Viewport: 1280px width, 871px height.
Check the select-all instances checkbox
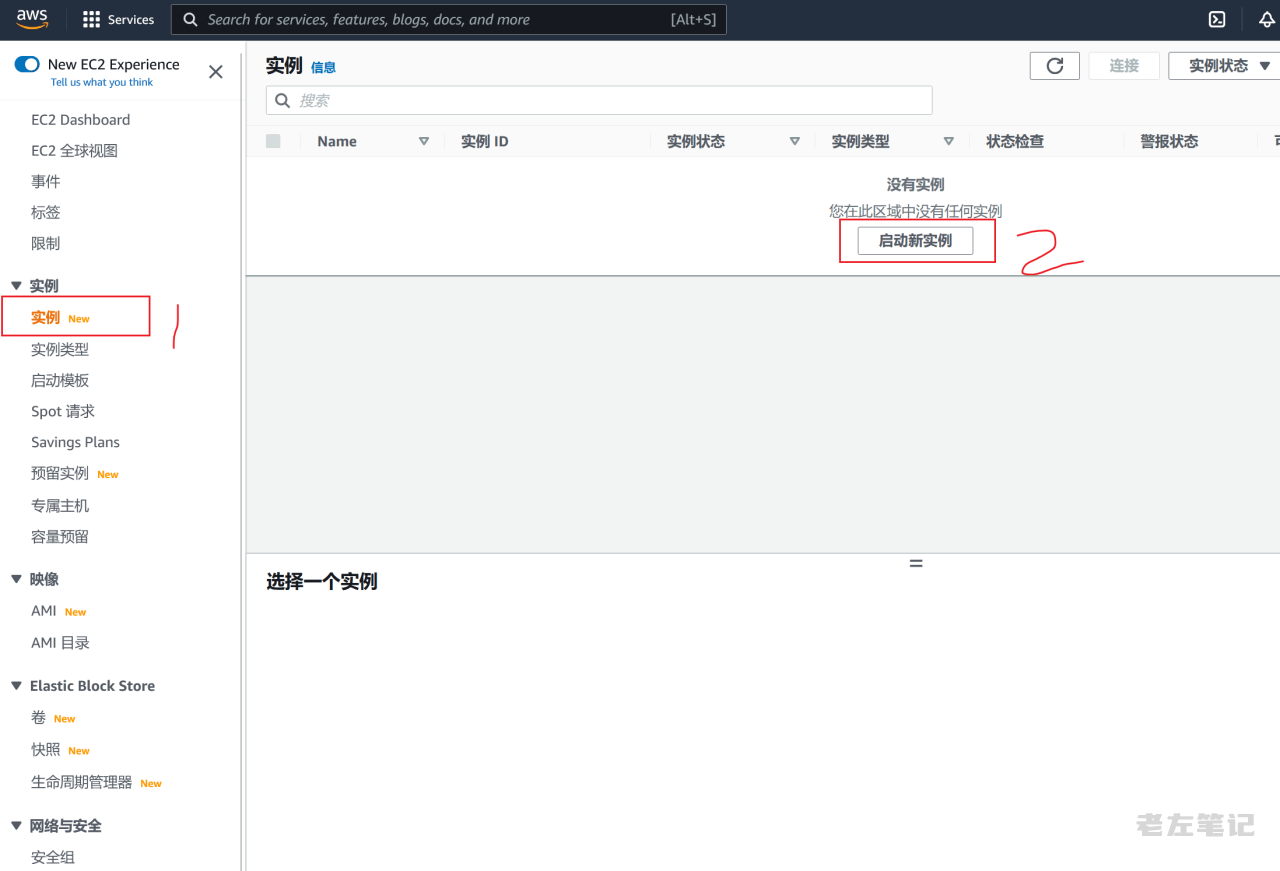[x=273, y=141]
